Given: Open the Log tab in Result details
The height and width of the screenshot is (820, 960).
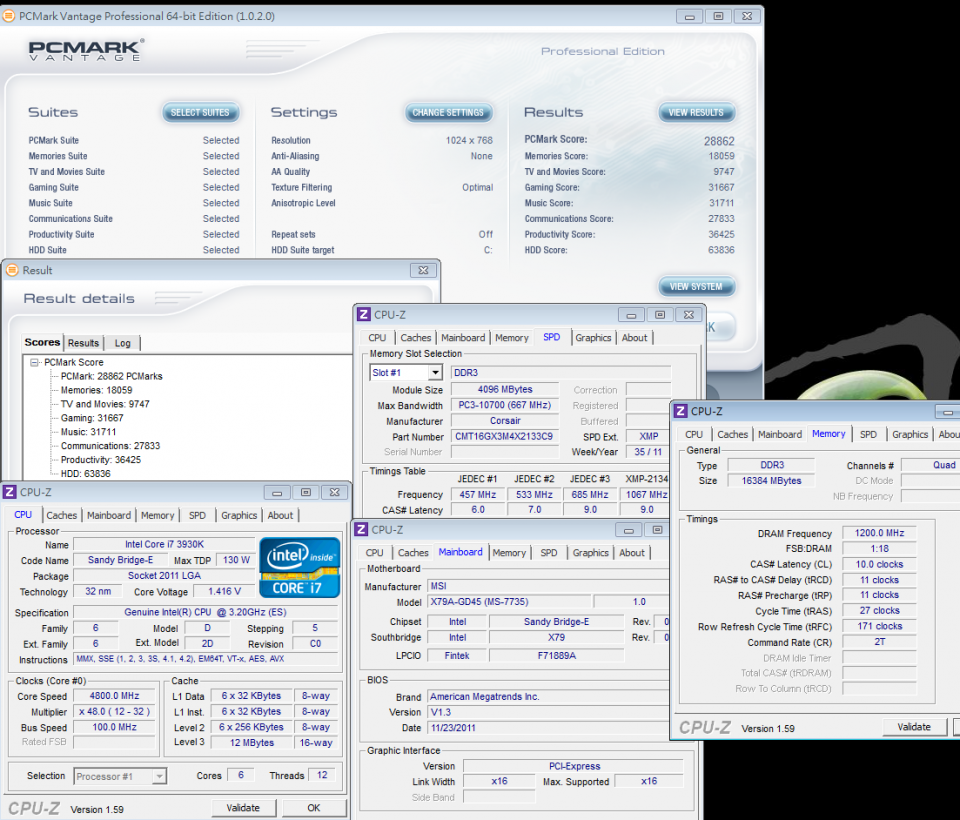Looking at the screenshot, I should (x=122, y=343).
